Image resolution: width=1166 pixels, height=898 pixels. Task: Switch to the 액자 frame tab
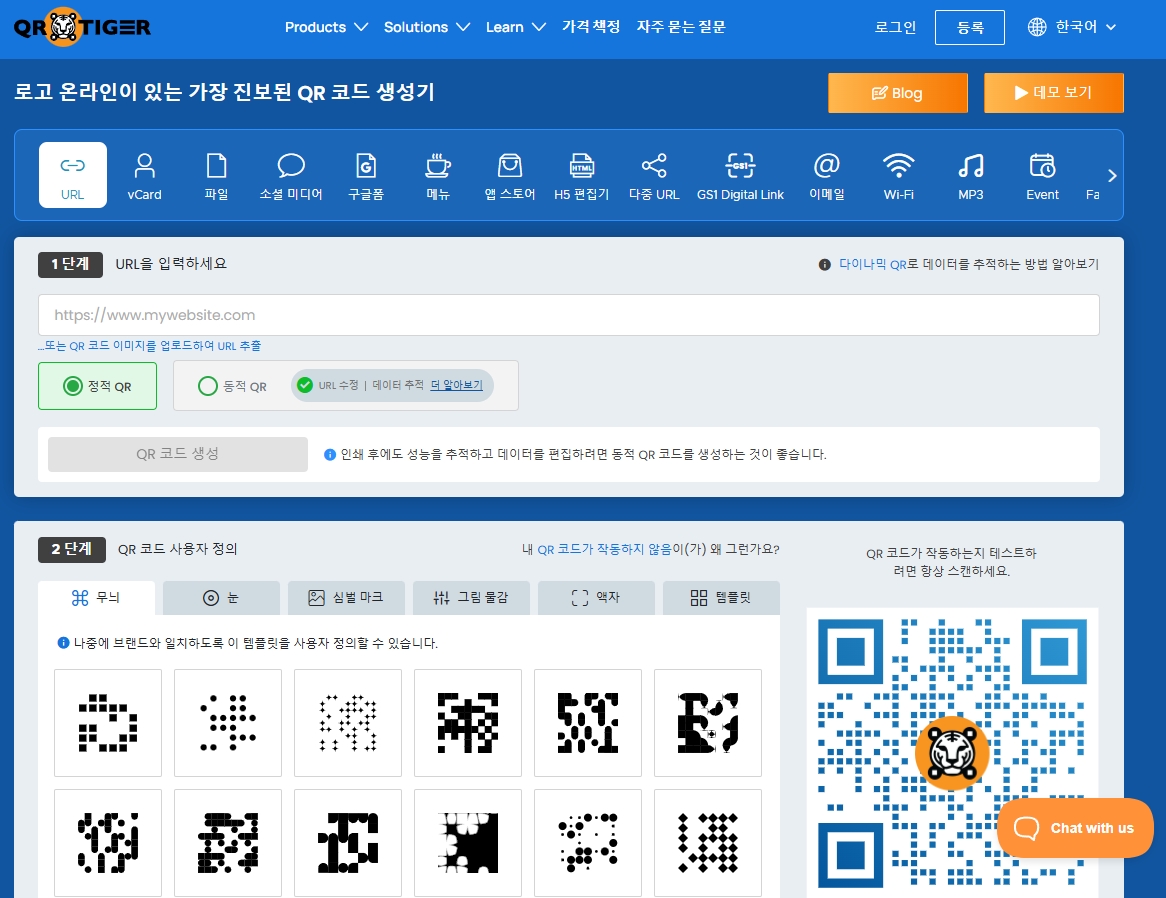(x=596, y=598)
